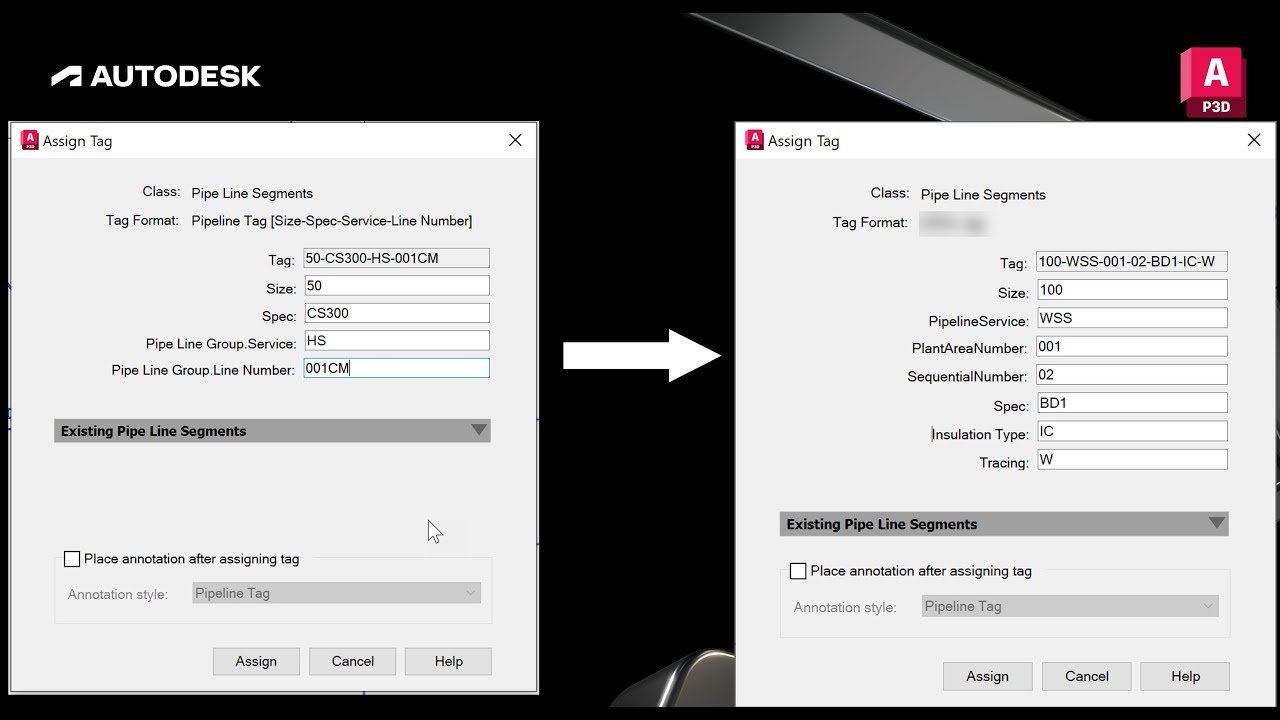
Task: Click Spec field containing CS300
Action: (x=396, y=313)
